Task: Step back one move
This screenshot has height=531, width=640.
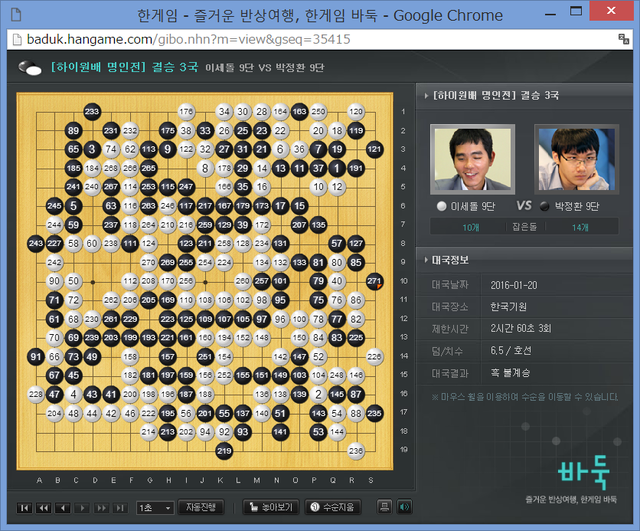Action: click(63, 508)
